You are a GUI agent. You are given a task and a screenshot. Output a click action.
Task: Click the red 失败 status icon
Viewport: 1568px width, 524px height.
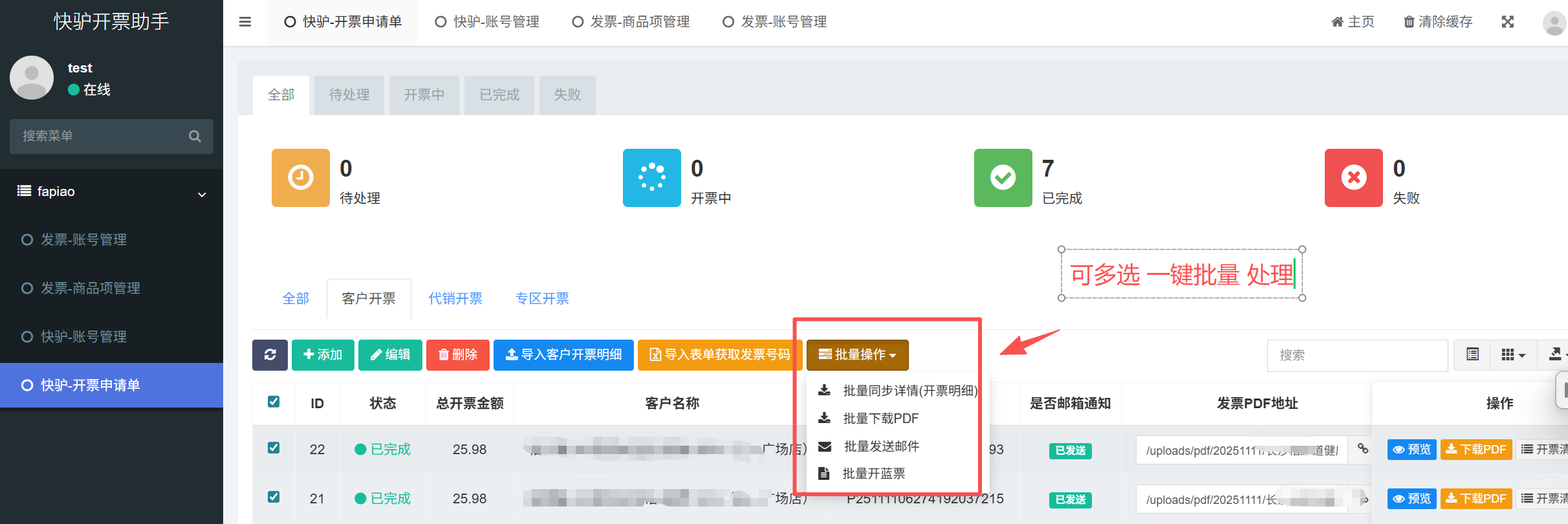1353,178
